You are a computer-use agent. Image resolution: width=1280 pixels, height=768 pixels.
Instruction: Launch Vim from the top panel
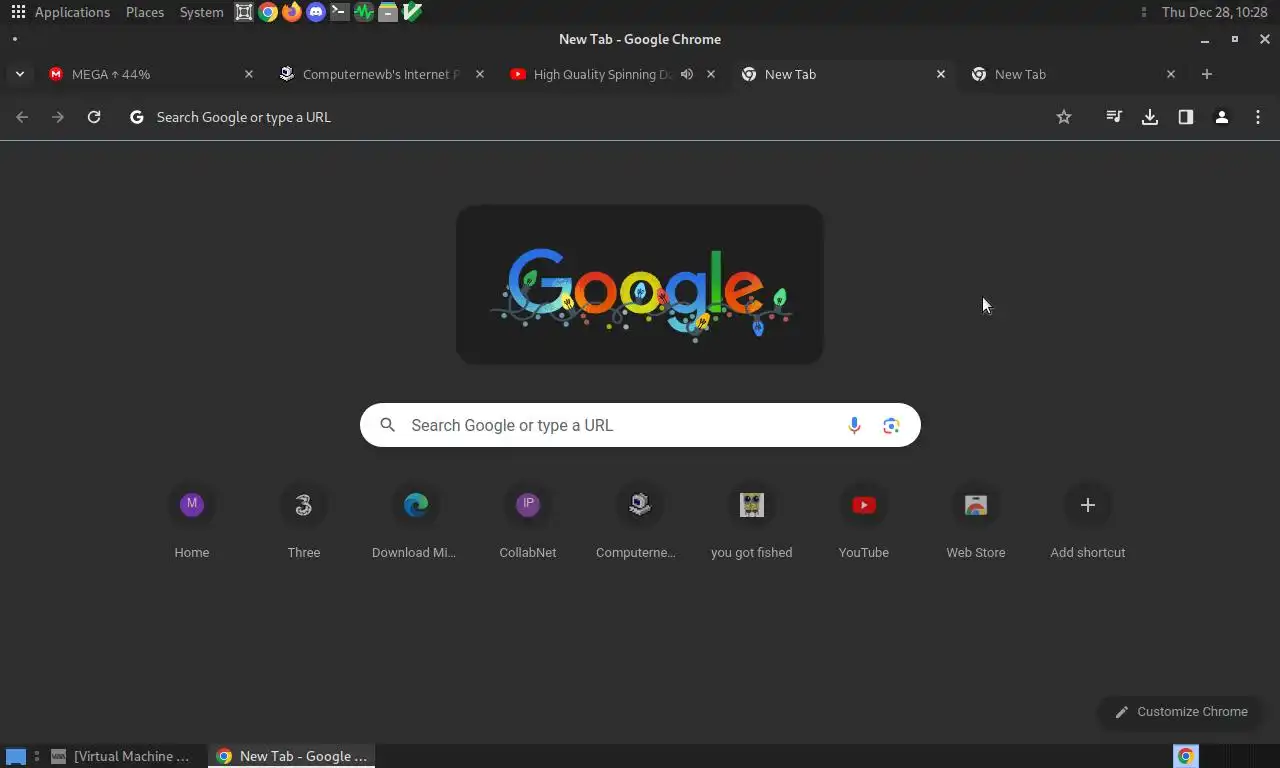(412, 12)
